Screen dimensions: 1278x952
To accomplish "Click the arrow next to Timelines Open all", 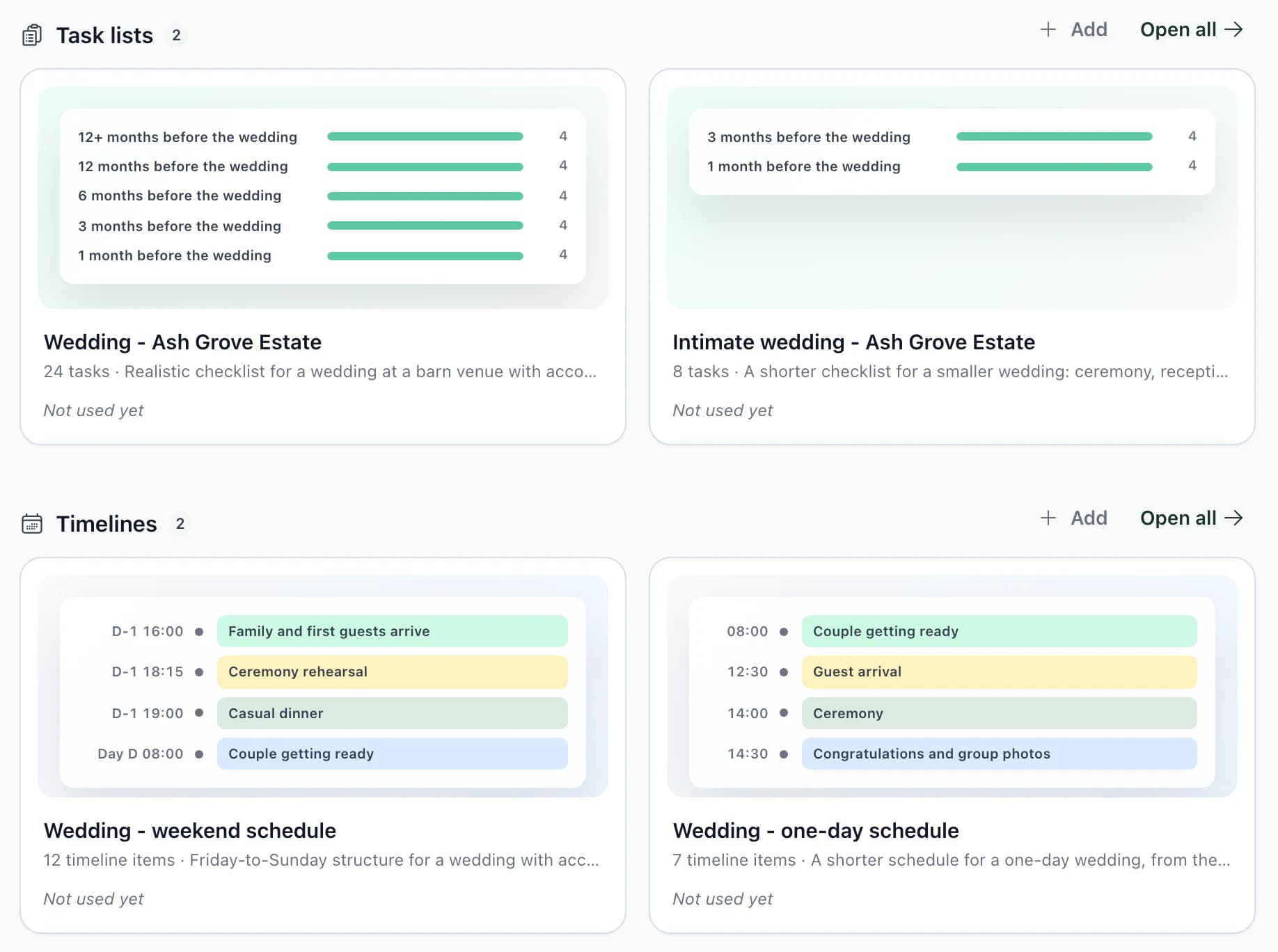I will click(x=1233, y=518).
